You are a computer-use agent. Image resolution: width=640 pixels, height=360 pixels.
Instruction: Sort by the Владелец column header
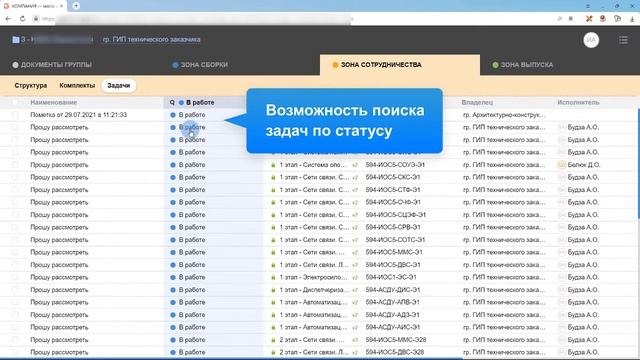pyautogui.click(x=477, y=102)
